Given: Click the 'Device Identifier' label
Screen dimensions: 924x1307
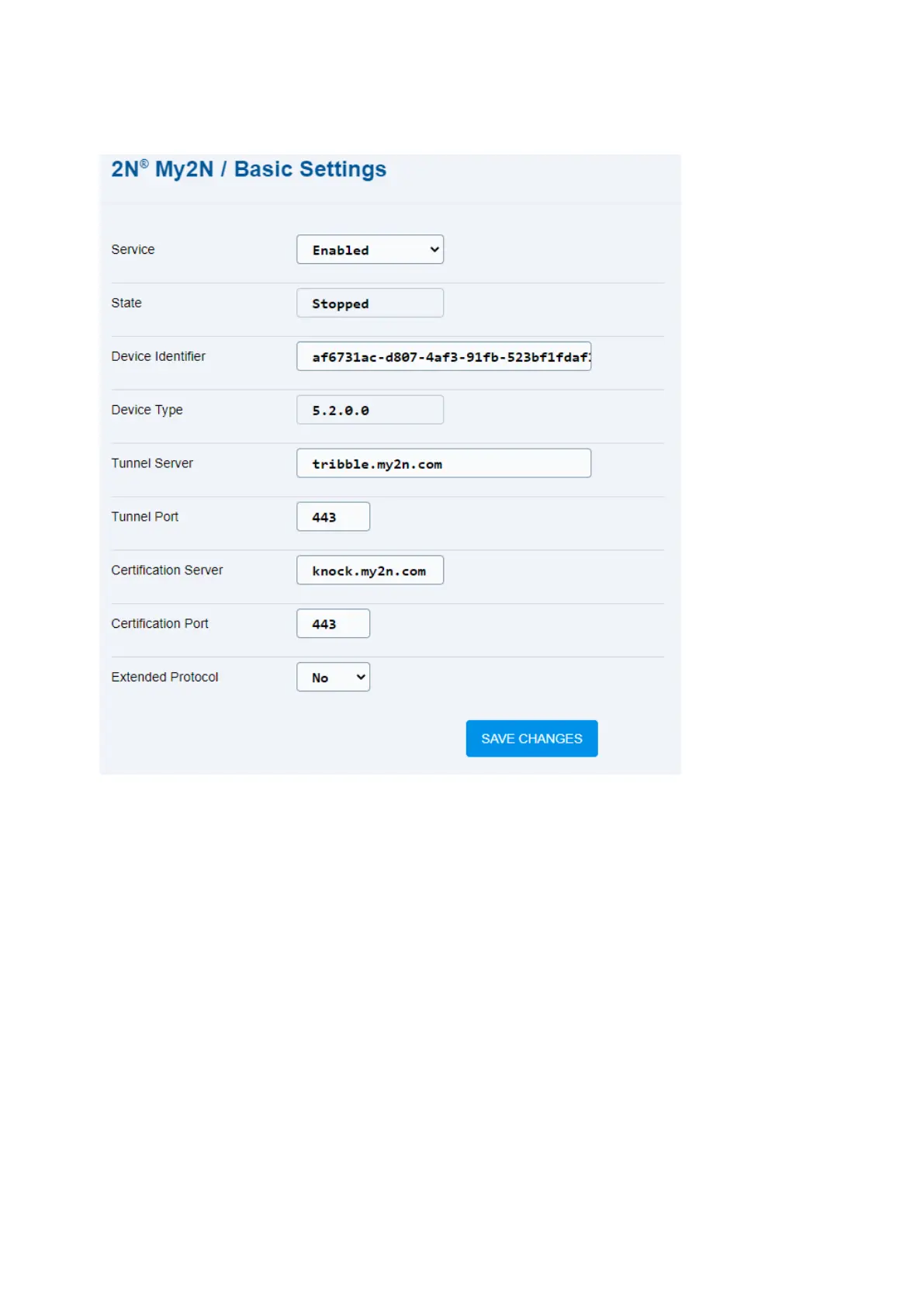Looking at the screenshot, I should tap(158, 356).
